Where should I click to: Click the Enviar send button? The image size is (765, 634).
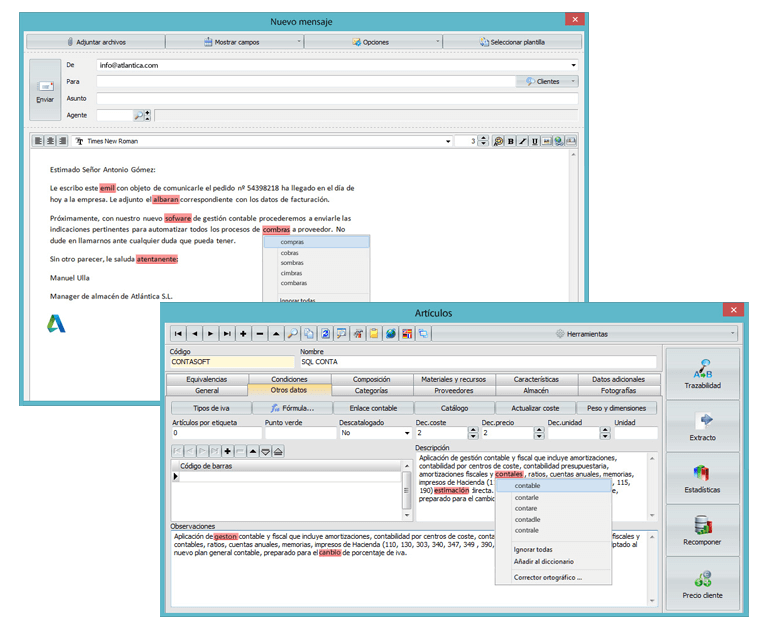[x=45, y=90]
